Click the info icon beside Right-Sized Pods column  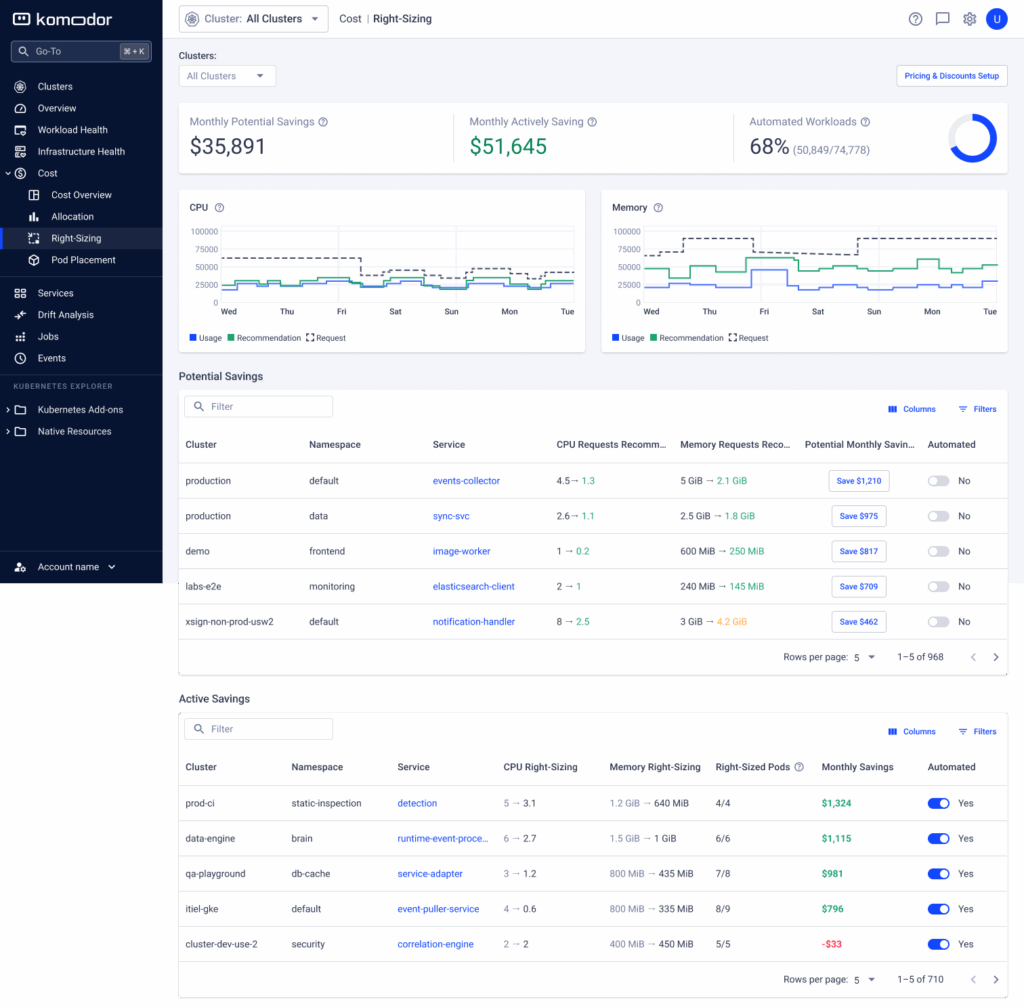click(x=799, y=767)
